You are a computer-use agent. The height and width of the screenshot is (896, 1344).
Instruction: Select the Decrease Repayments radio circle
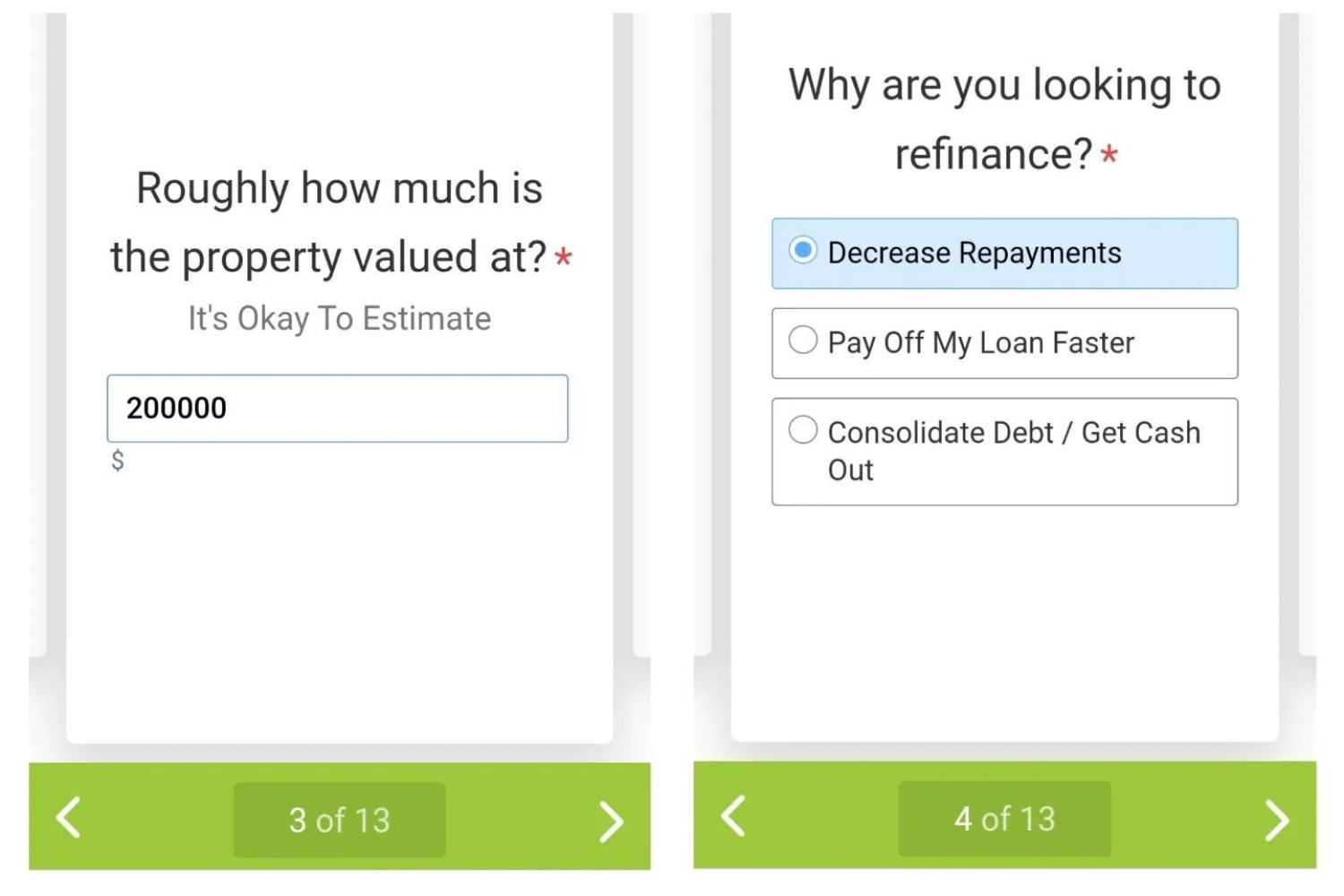[x=803, y=250]
